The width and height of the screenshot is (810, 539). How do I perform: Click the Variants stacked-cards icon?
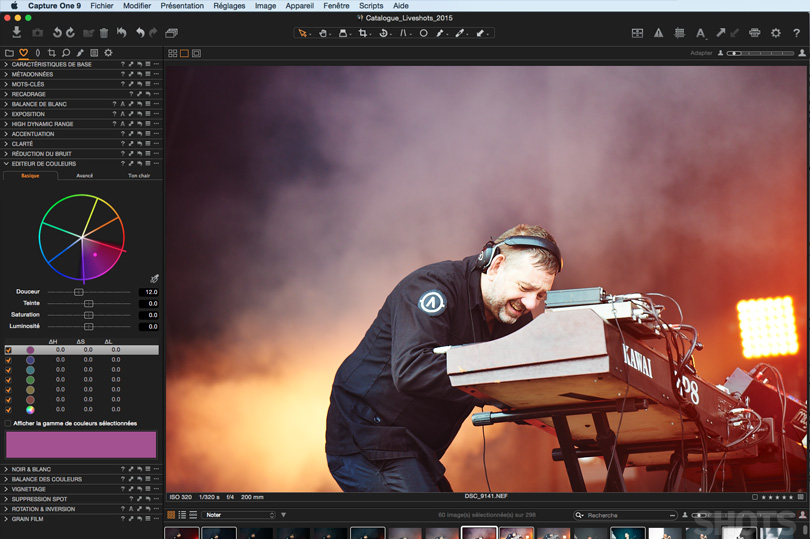172,33
